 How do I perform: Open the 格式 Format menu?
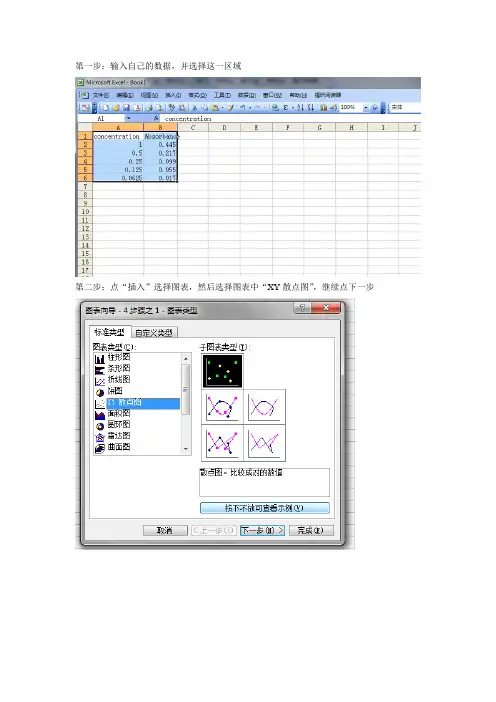click(197, 95)
